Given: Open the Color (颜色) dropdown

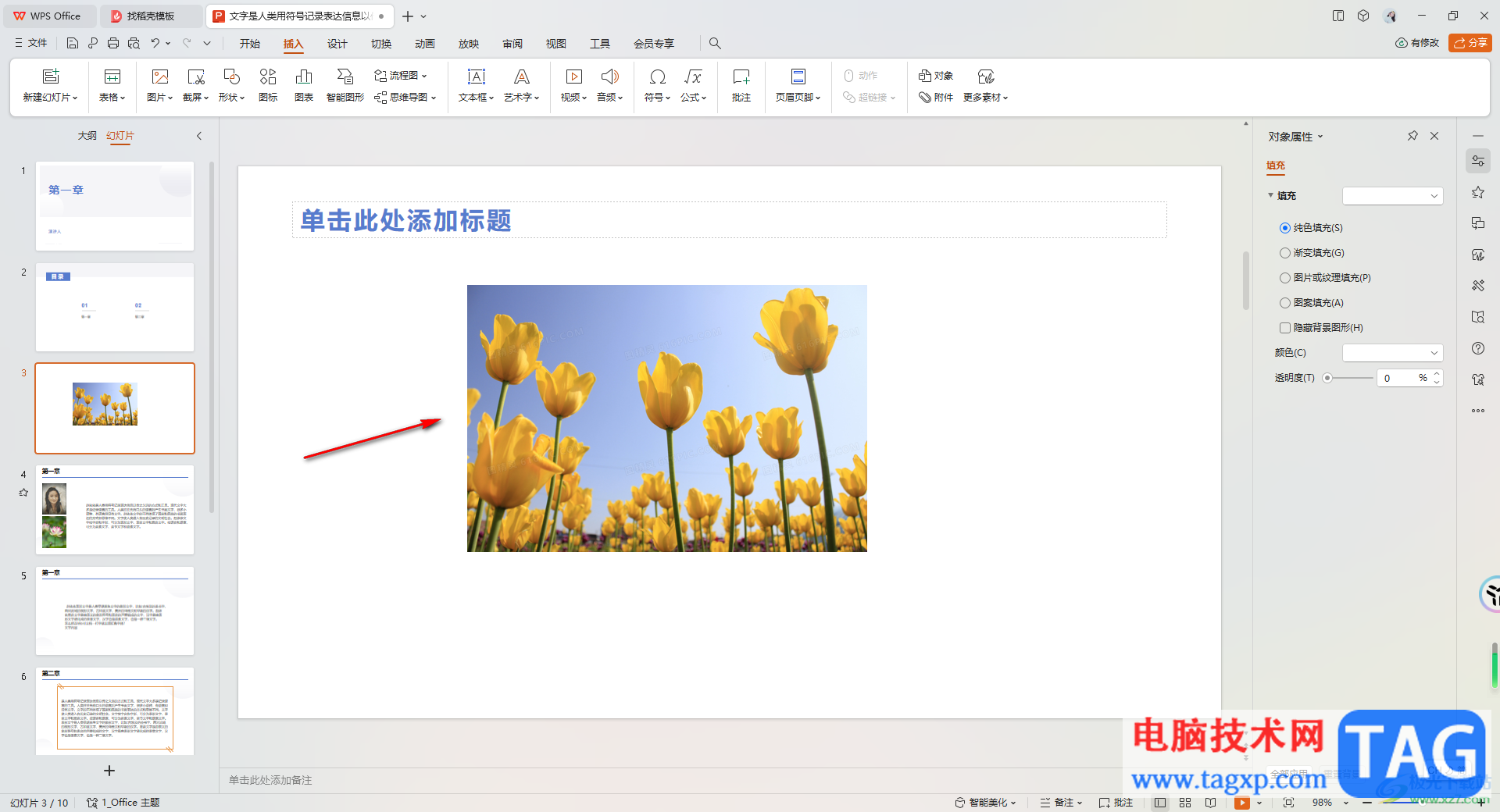Looking at the screenshot, I should (x=1392, y=353).
